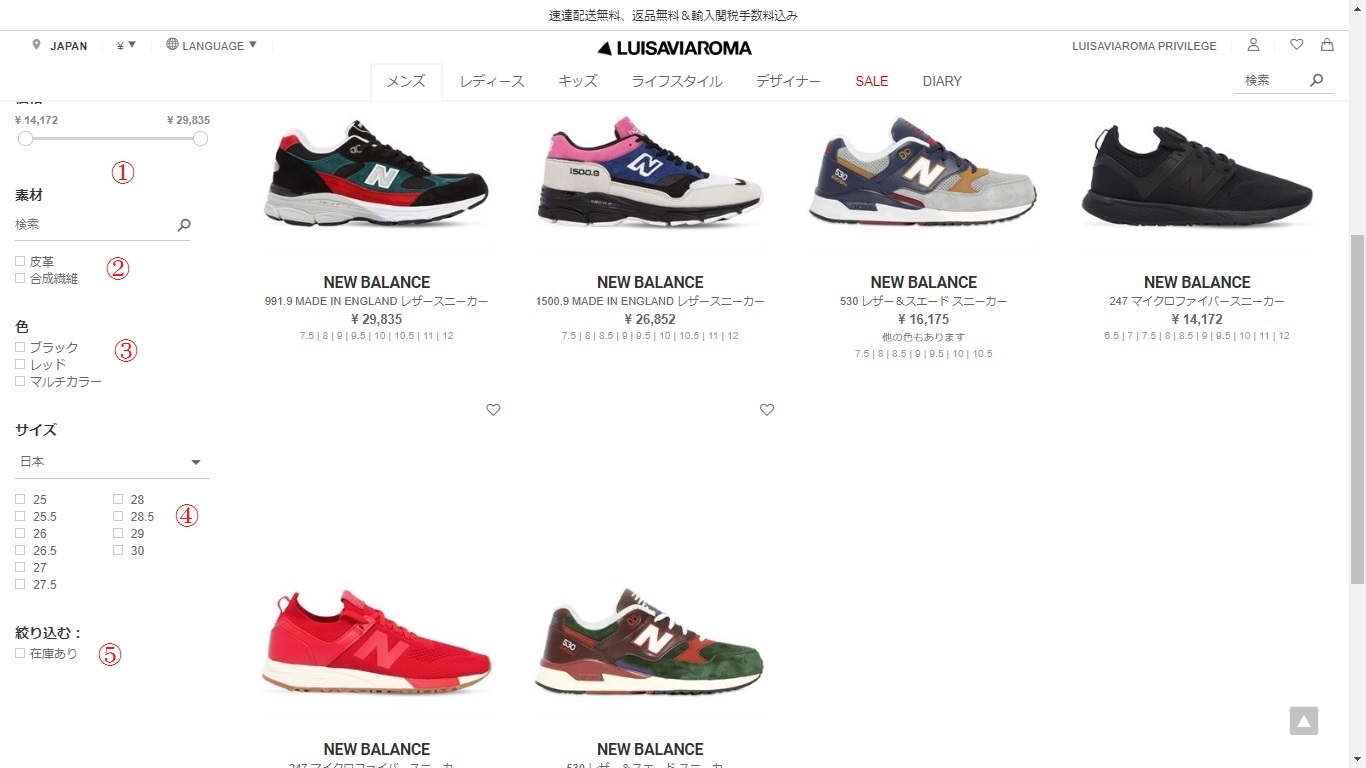
Task: Open the 日本 size region dropdown
Action: coord(112,462)
